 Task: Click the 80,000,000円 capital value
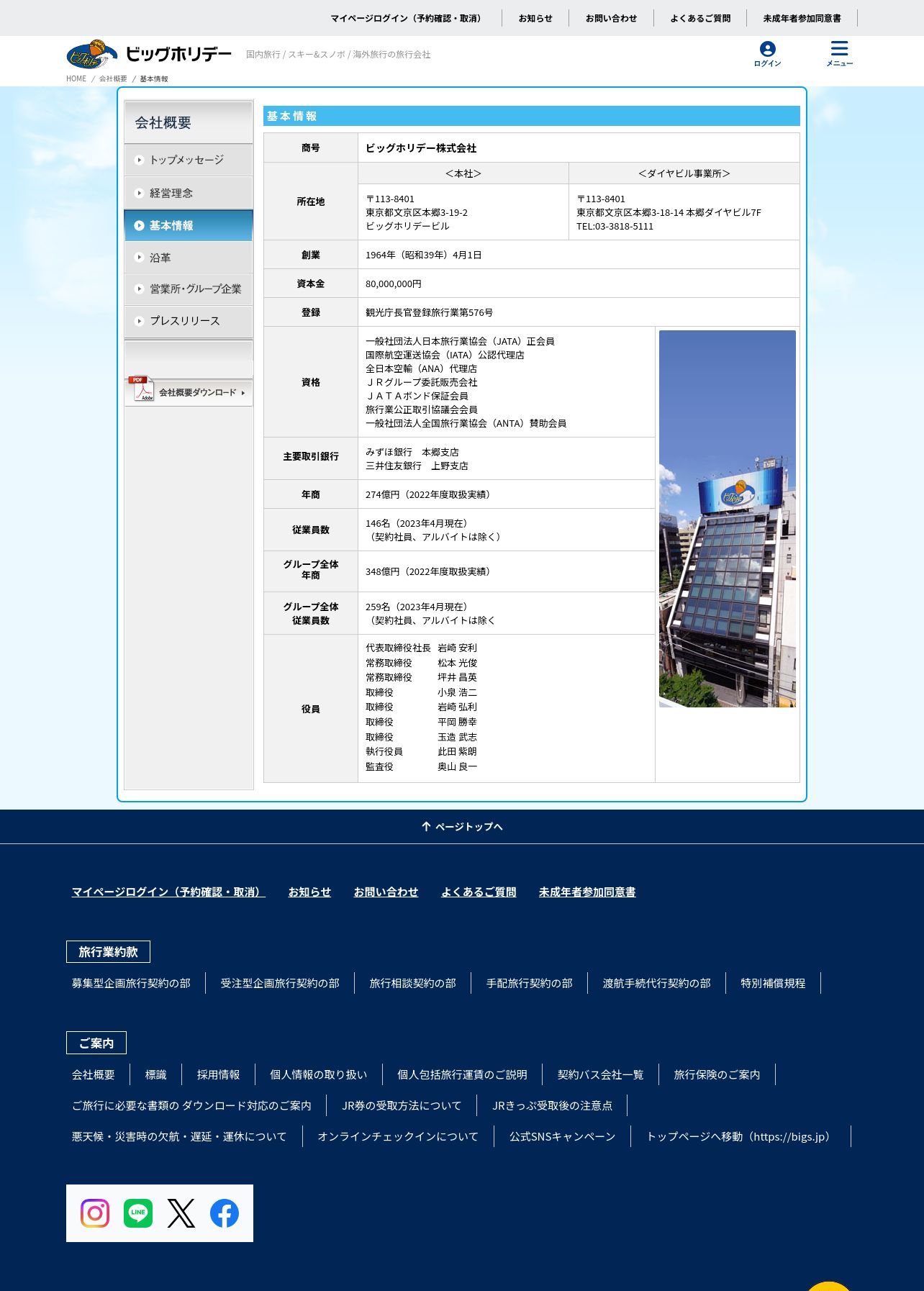coord(394,284)
